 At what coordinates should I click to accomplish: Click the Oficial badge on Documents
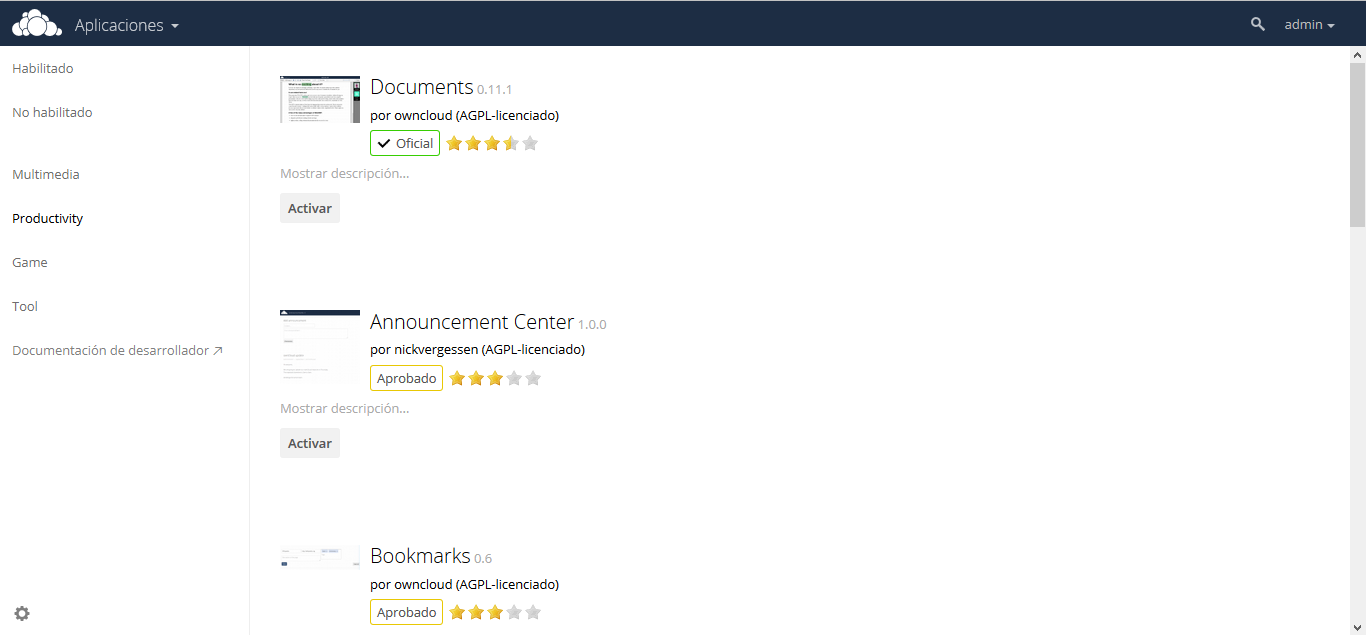tap(405, 143)
